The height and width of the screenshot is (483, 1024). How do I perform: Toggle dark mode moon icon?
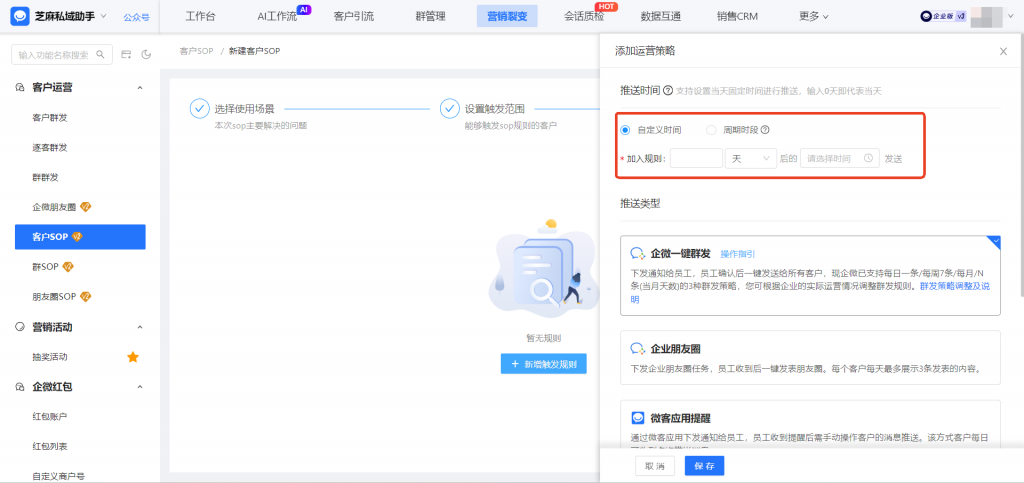[146, 54]
